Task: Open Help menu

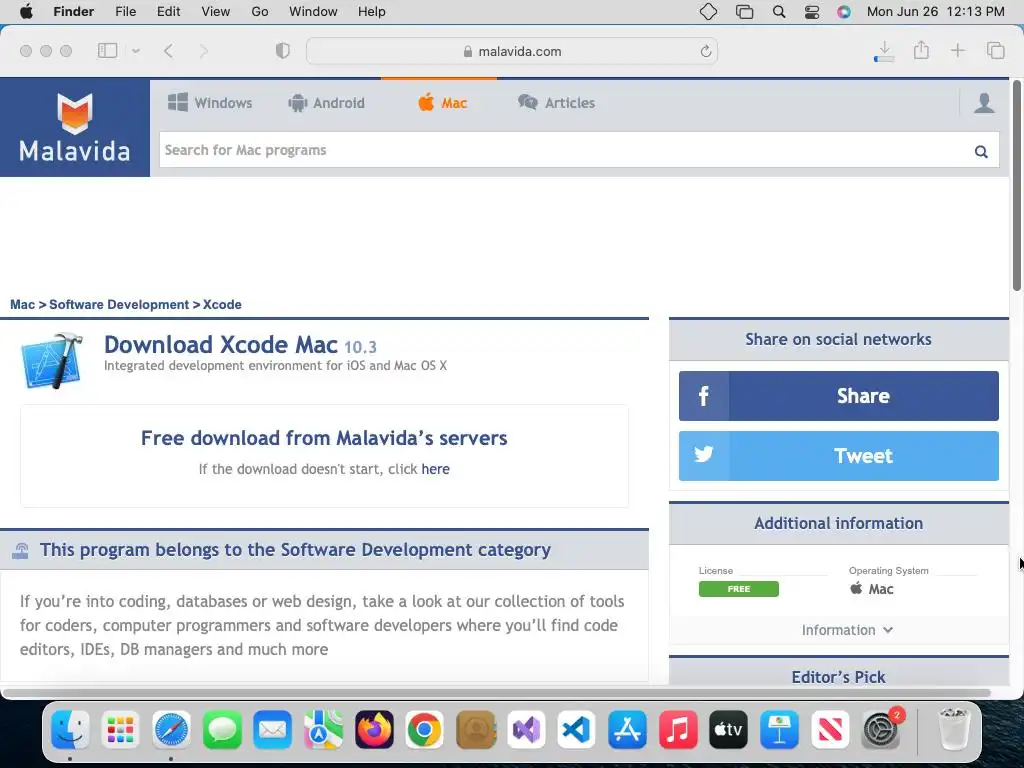Action: [x=372, y=11]
